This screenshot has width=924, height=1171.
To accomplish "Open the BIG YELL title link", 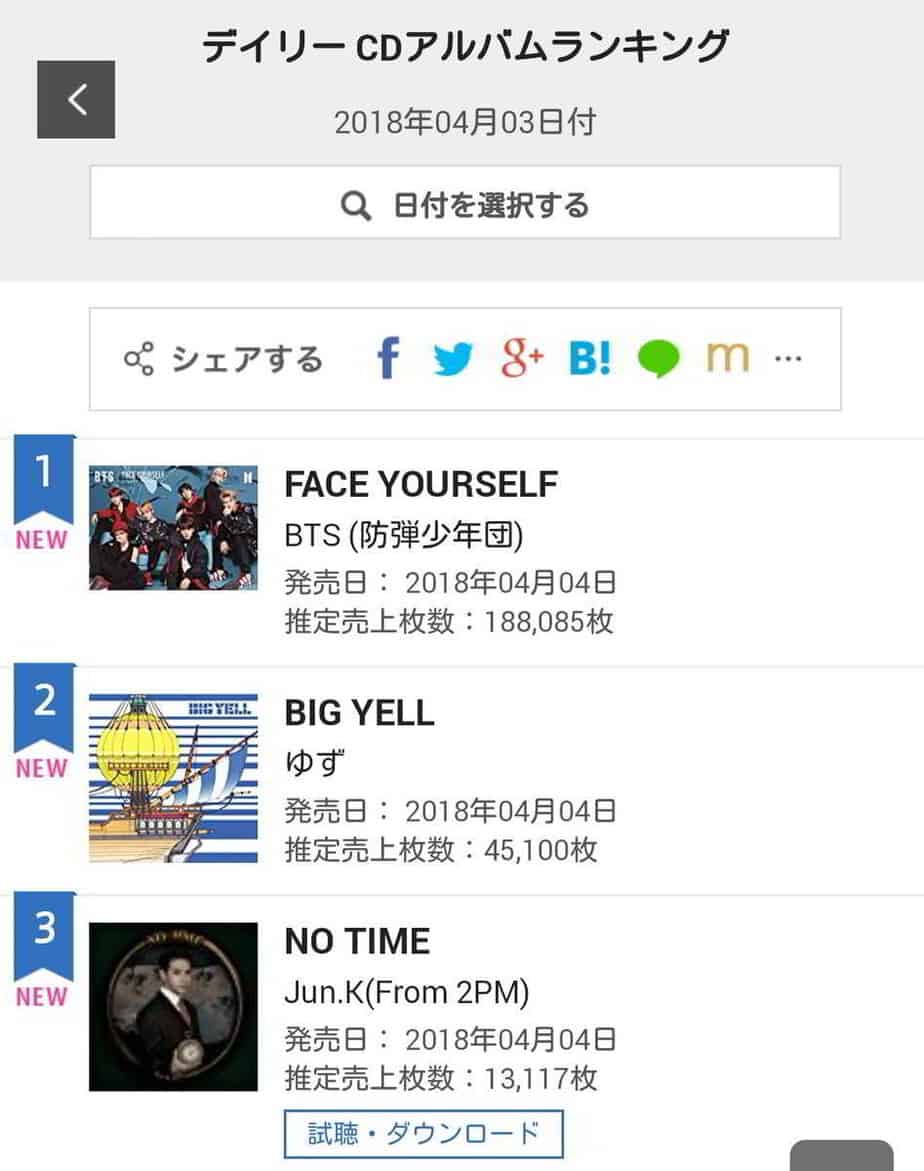I will pyautogui.click(x=359, y=713).
